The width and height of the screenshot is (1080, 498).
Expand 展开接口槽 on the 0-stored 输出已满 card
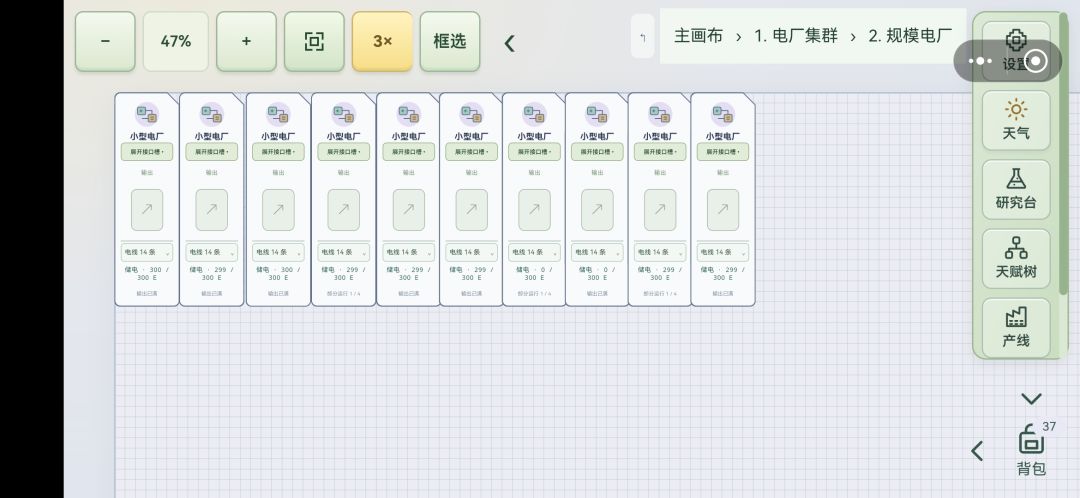(x=597, y=152)
